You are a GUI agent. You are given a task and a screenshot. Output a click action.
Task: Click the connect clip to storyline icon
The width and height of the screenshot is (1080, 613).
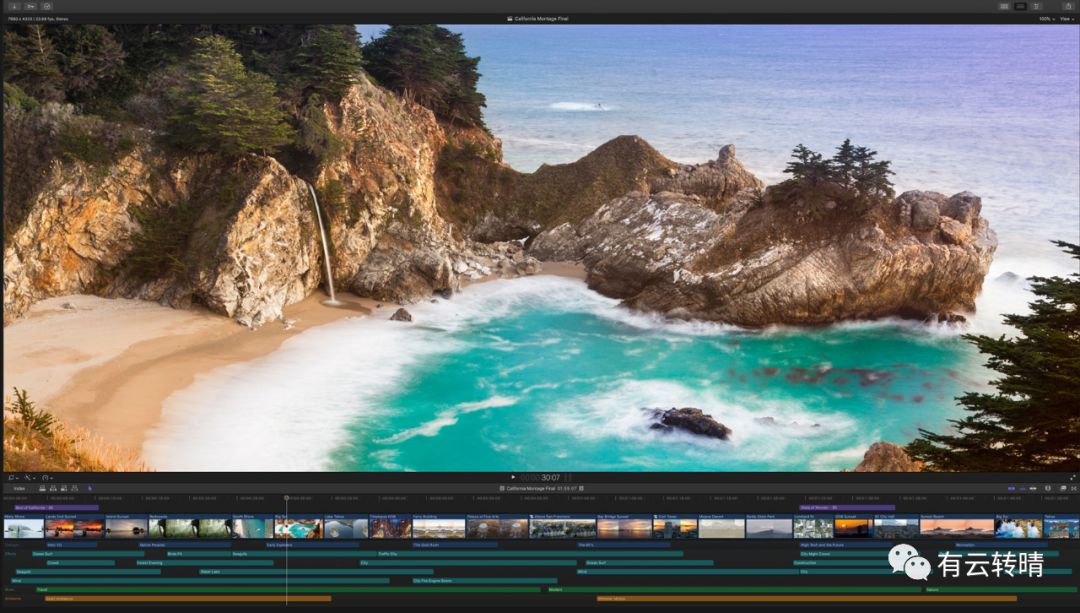pyautogui.click(x=43, y=488)
